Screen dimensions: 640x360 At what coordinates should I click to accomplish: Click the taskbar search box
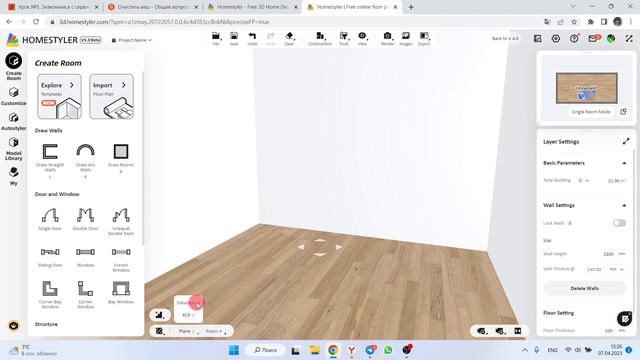click(265, 350)
